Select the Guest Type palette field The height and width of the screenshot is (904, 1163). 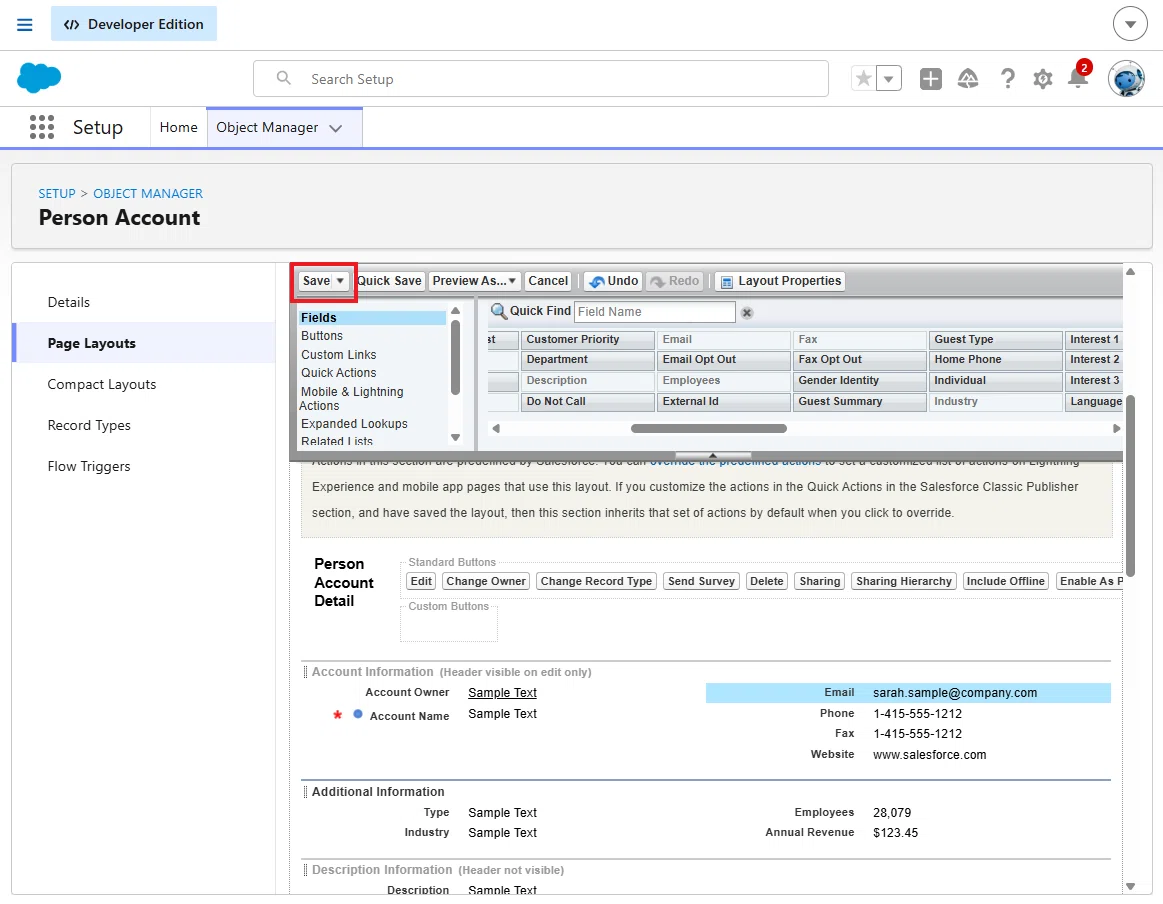click(x=995, y=340)
